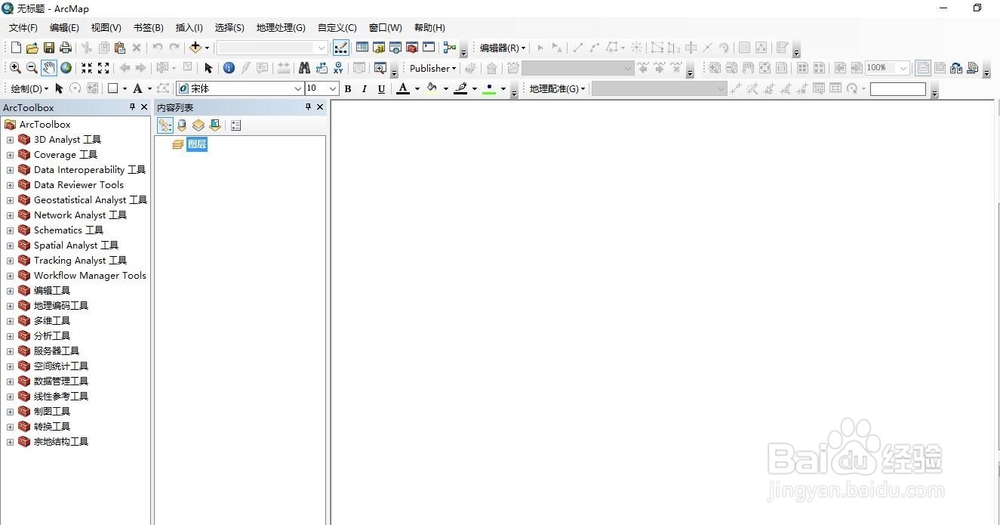Pick the font color swatch

coord(402,89)
